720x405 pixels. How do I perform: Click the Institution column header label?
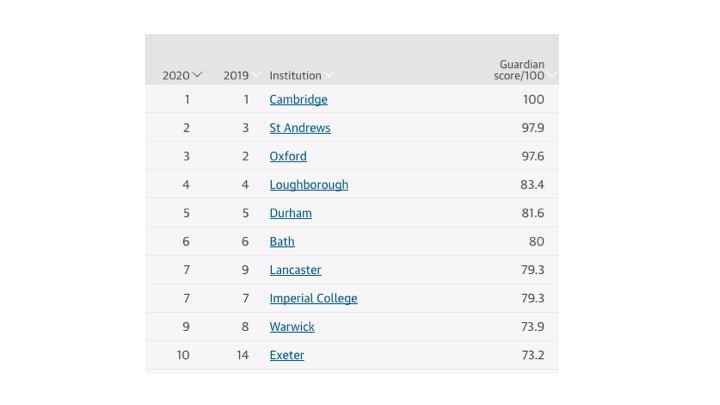pos(295,75)
